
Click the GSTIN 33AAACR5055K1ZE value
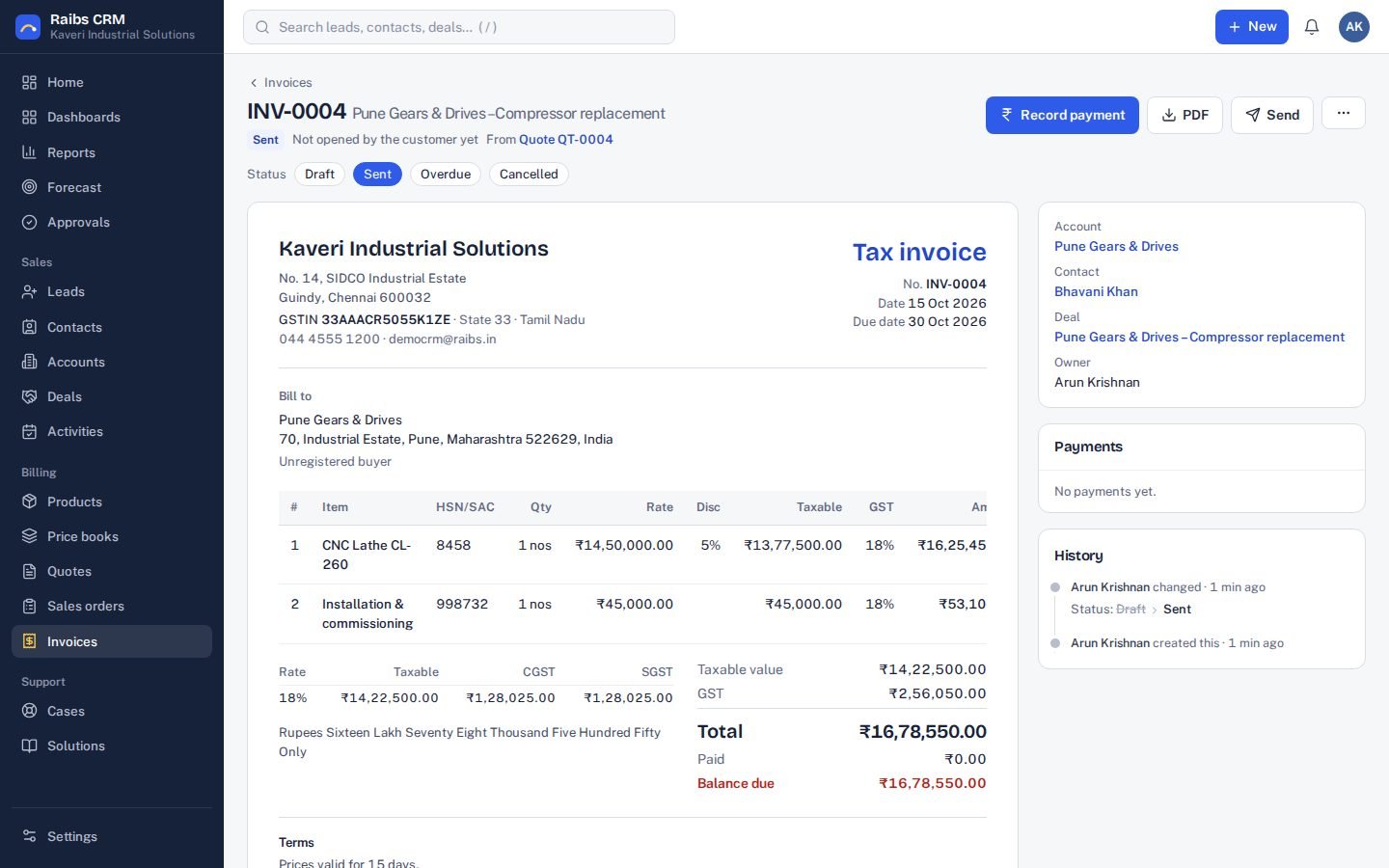(386, 319)
